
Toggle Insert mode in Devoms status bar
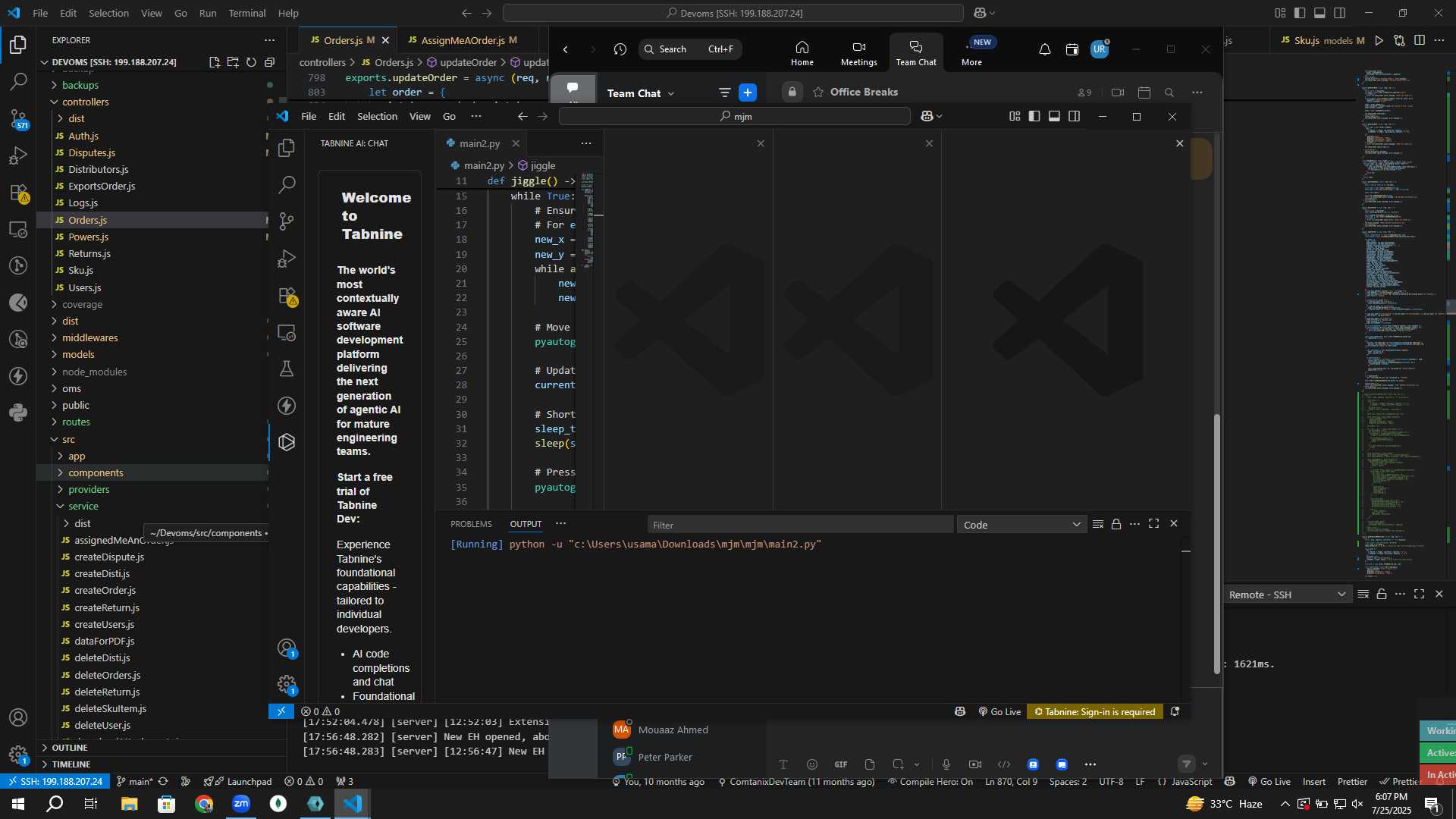[x=1314, y=782]
